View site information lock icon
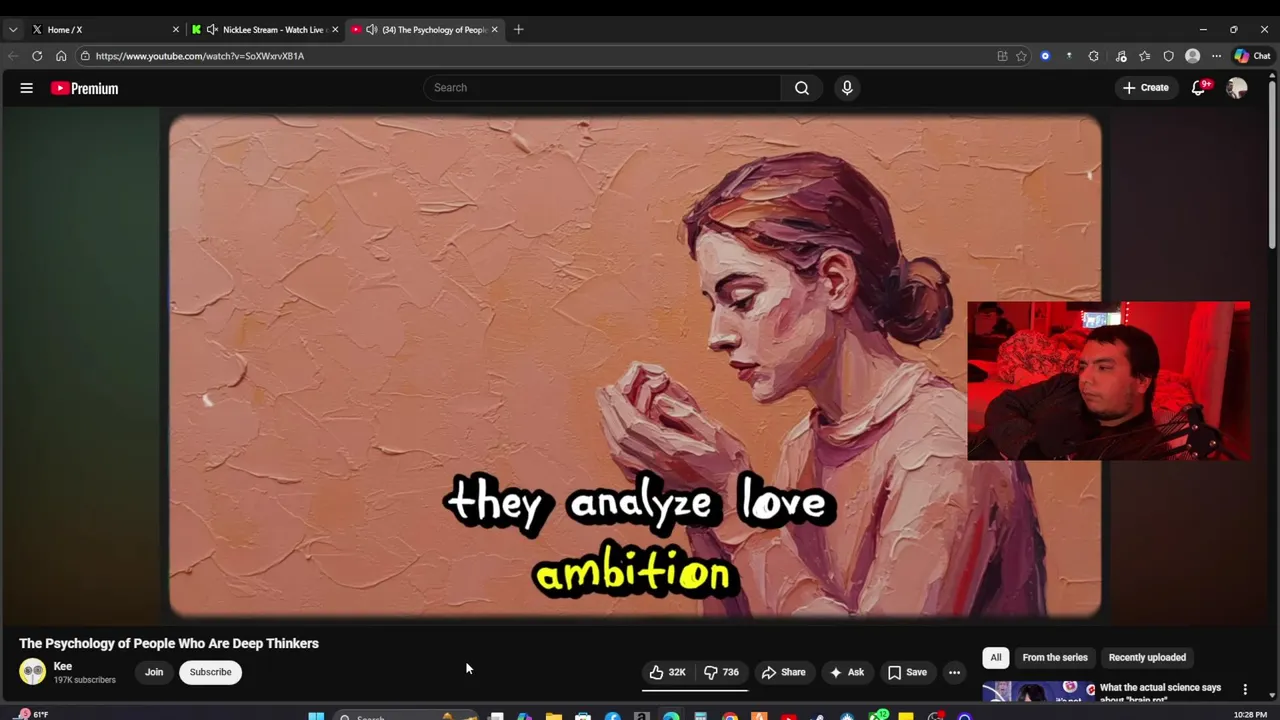 point(85,56)
